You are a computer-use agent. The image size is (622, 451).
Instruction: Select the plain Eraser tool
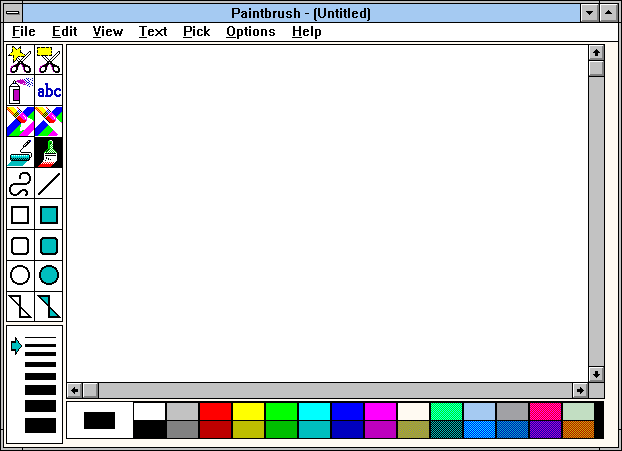49,121
